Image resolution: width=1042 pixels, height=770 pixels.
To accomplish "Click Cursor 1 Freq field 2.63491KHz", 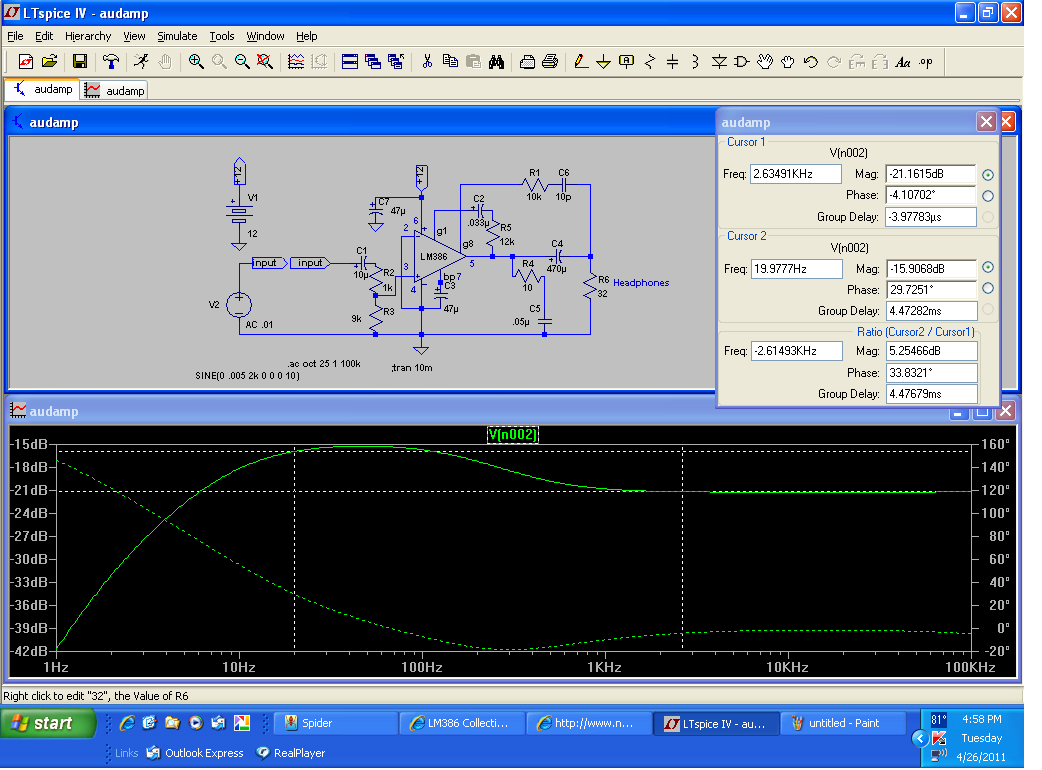I will pyautogui.click(x=796, y=174).
